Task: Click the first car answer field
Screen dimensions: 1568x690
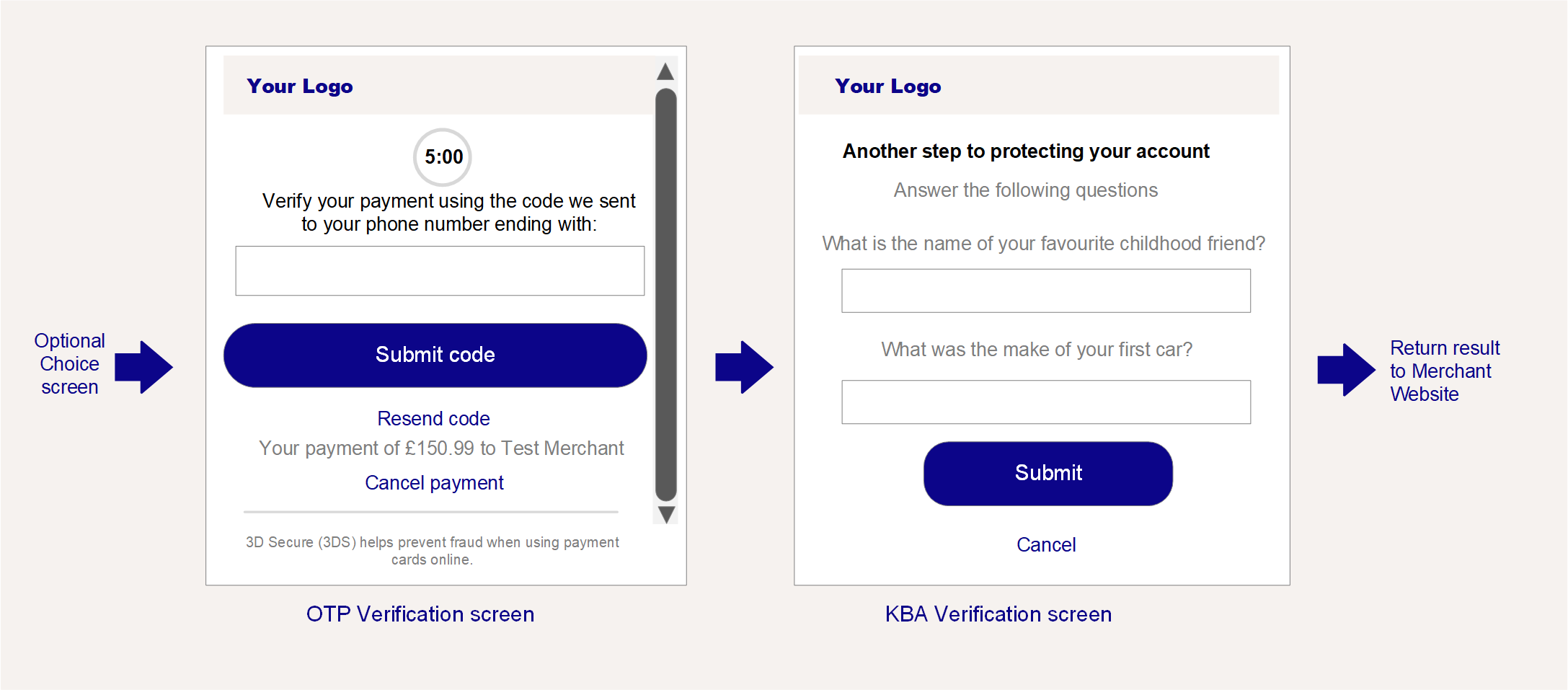Action: click(x=1046, y=402)
